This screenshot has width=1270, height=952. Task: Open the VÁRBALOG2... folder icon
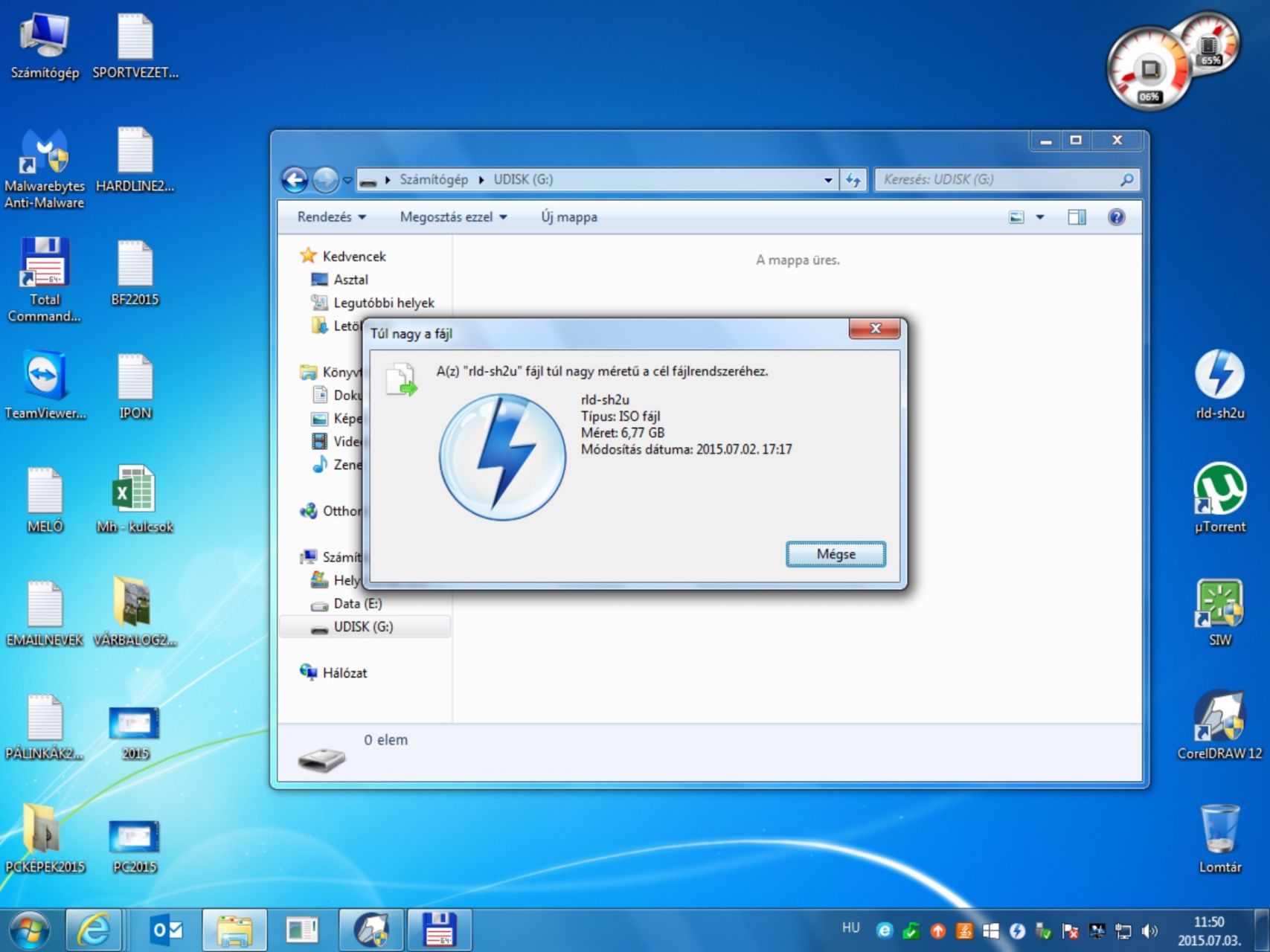135,613
